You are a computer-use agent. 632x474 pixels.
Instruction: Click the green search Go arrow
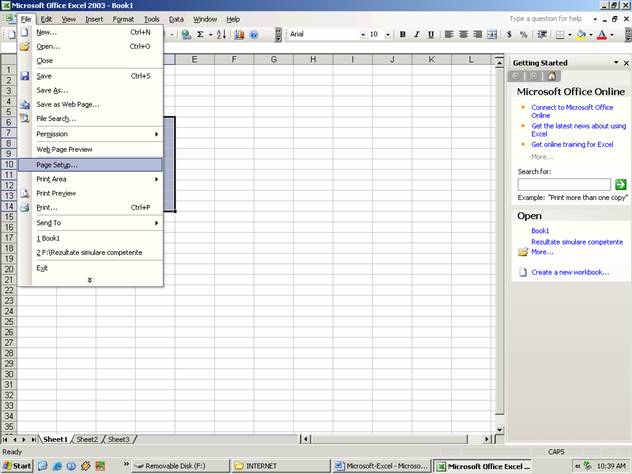(x=621, y=185)
